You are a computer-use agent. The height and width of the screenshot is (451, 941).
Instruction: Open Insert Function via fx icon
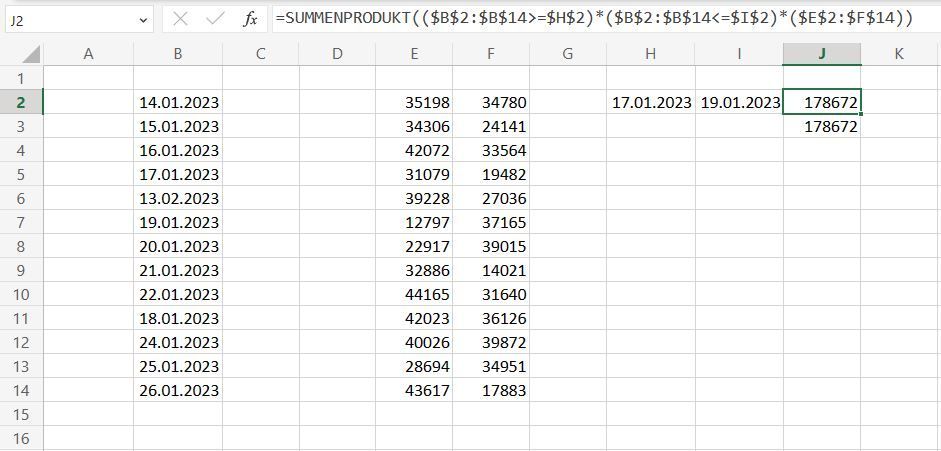point(250,20)
